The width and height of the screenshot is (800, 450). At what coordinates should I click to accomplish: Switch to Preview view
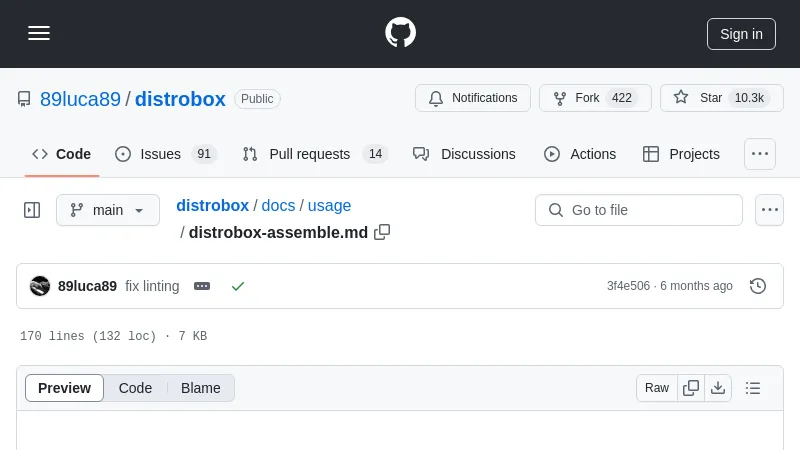[64, 388]
